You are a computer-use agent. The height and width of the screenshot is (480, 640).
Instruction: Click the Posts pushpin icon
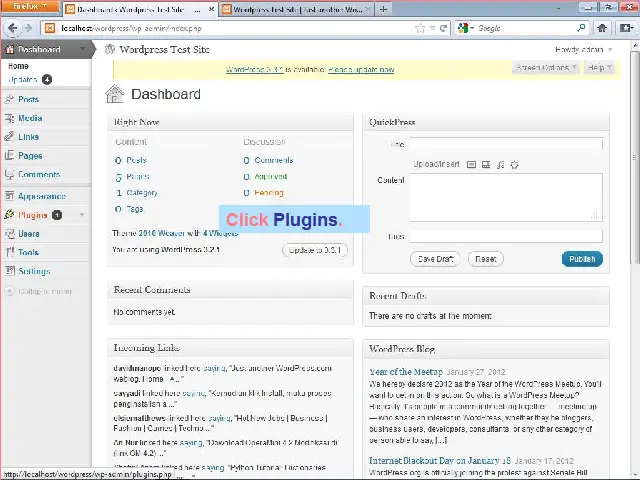click(9, 99)
